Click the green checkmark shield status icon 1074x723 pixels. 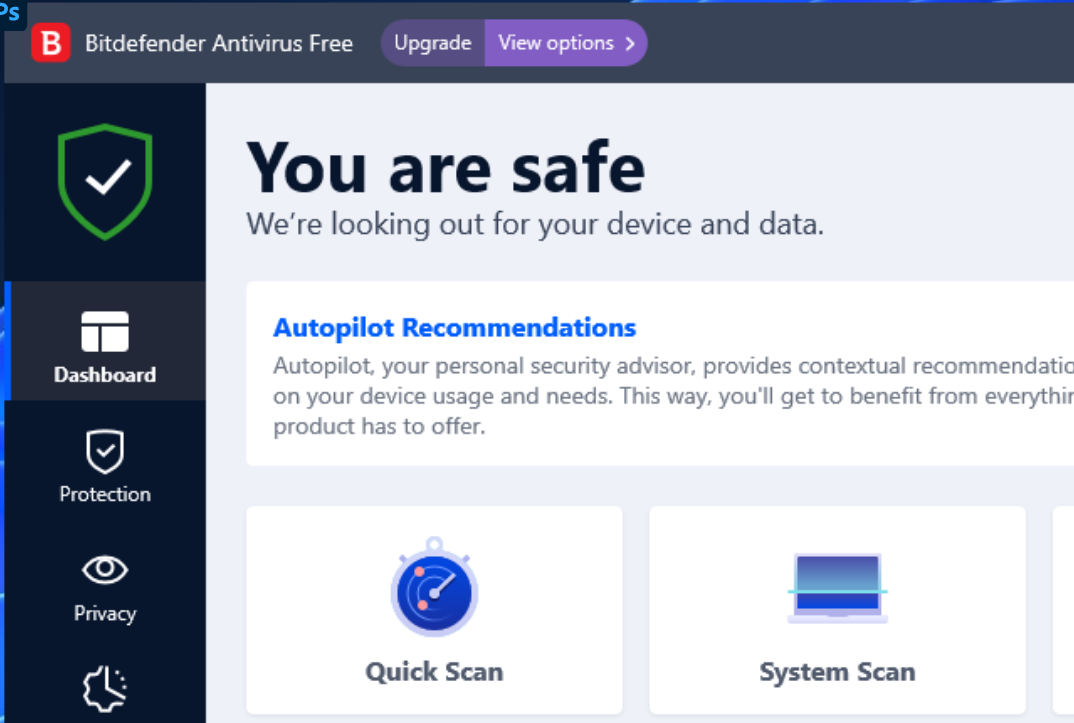(x=105, y=180)
